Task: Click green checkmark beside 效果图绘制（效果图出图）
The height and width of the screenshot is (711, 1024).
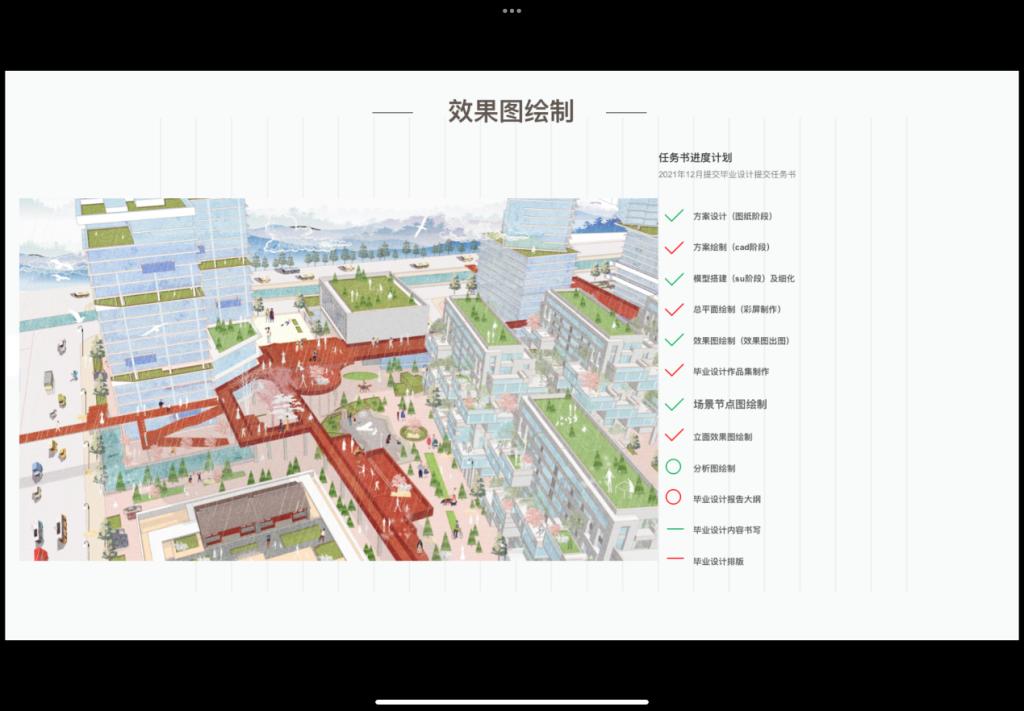Action: coord(674,340)
